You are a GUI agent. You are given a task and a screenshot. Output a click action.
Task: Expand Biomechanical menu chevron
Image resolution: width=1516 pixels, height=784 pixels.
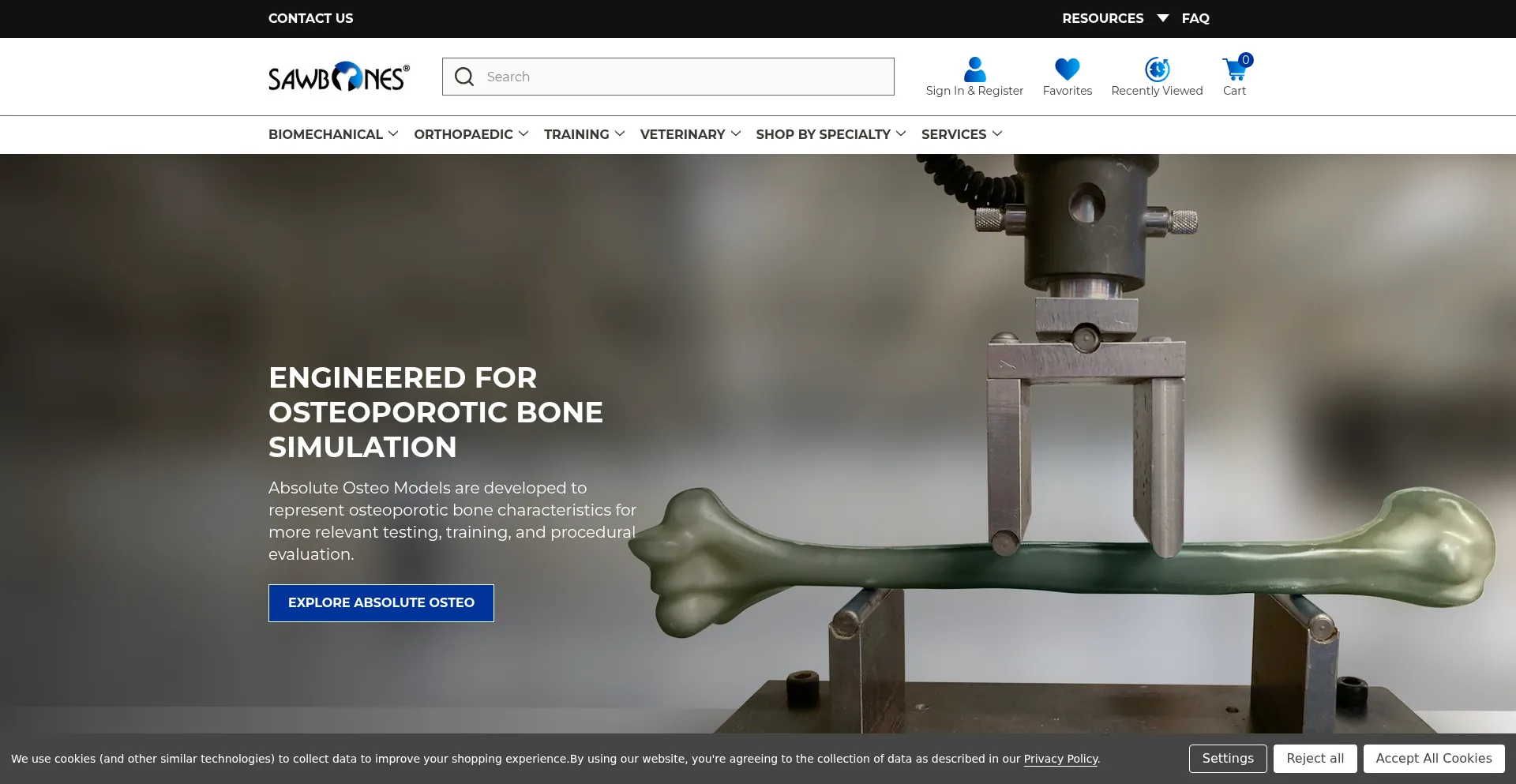(393, 133)
